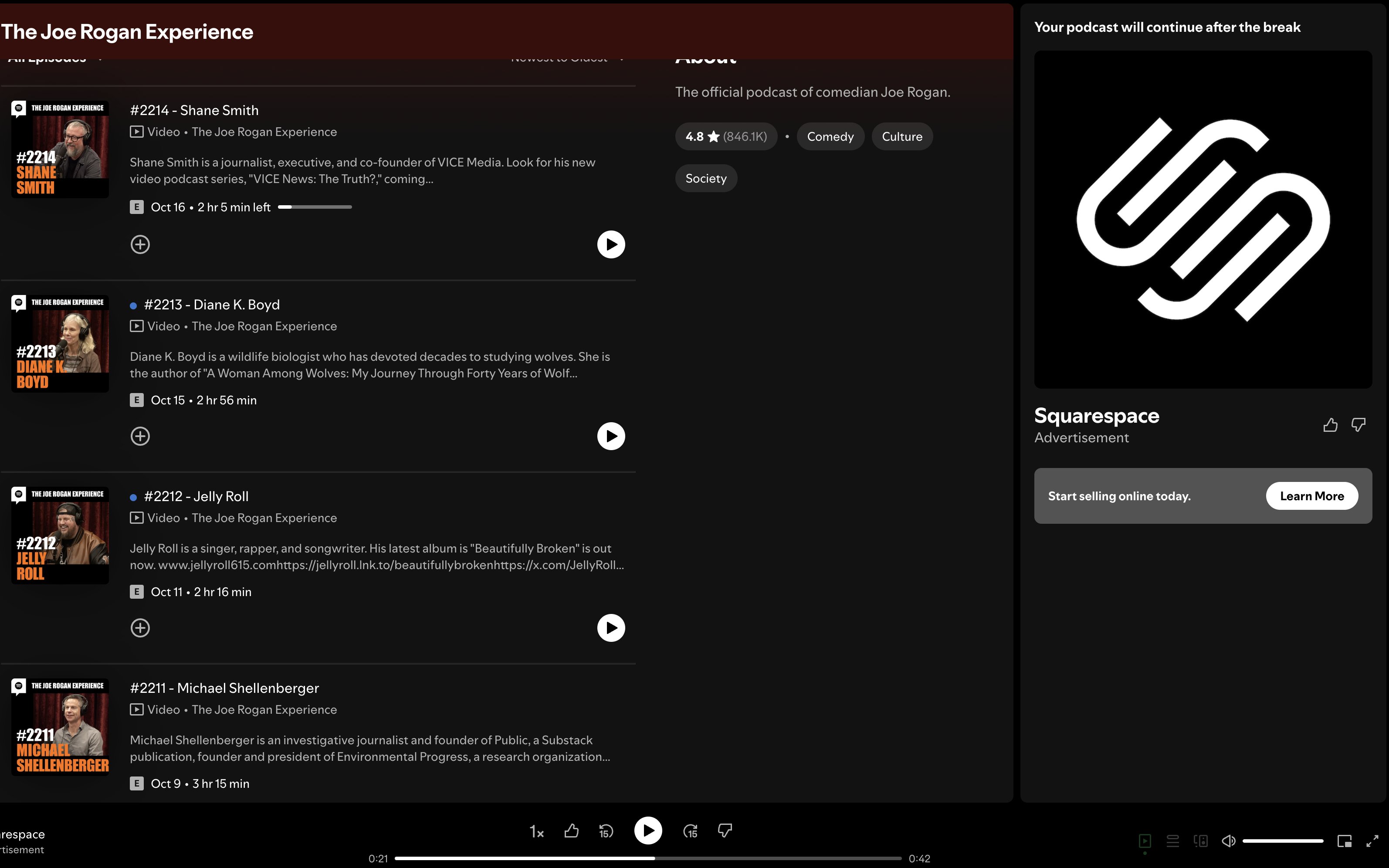Play the #2212 Jelly Roll episode
Screen dimensions: 1389x868
point(611,628)
